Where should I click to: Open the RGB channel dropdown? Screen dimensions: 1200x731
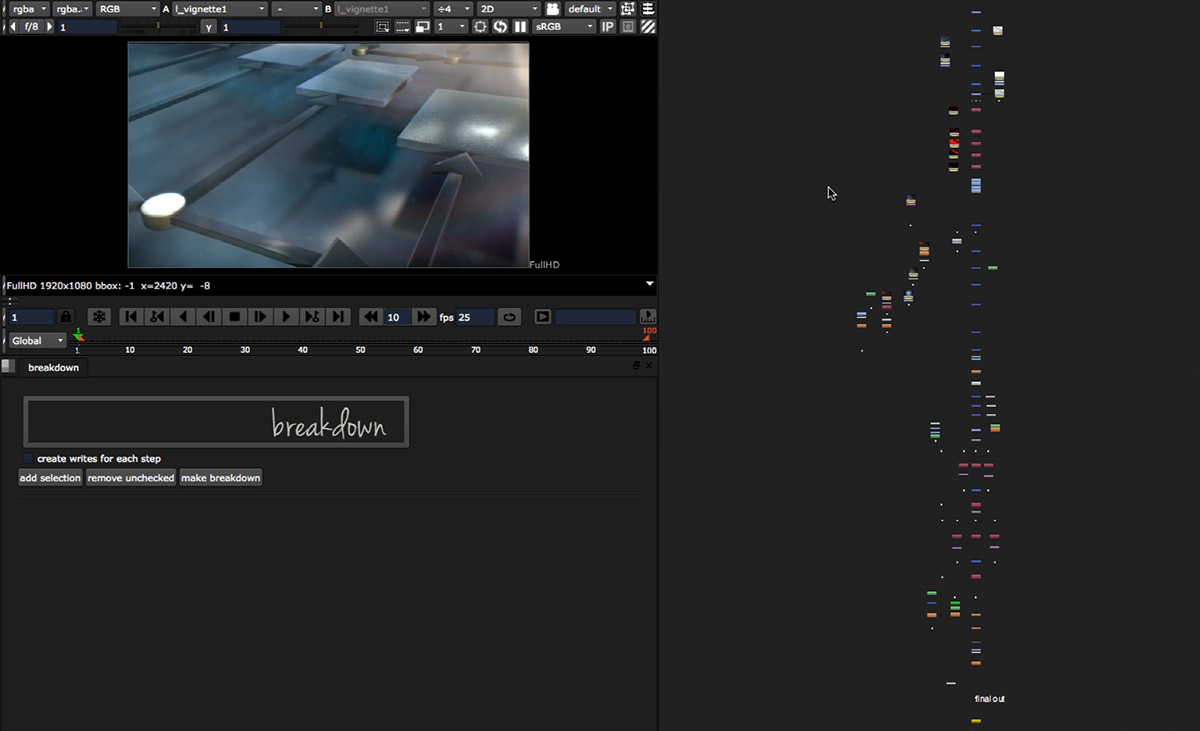click(x=125, y=9)
